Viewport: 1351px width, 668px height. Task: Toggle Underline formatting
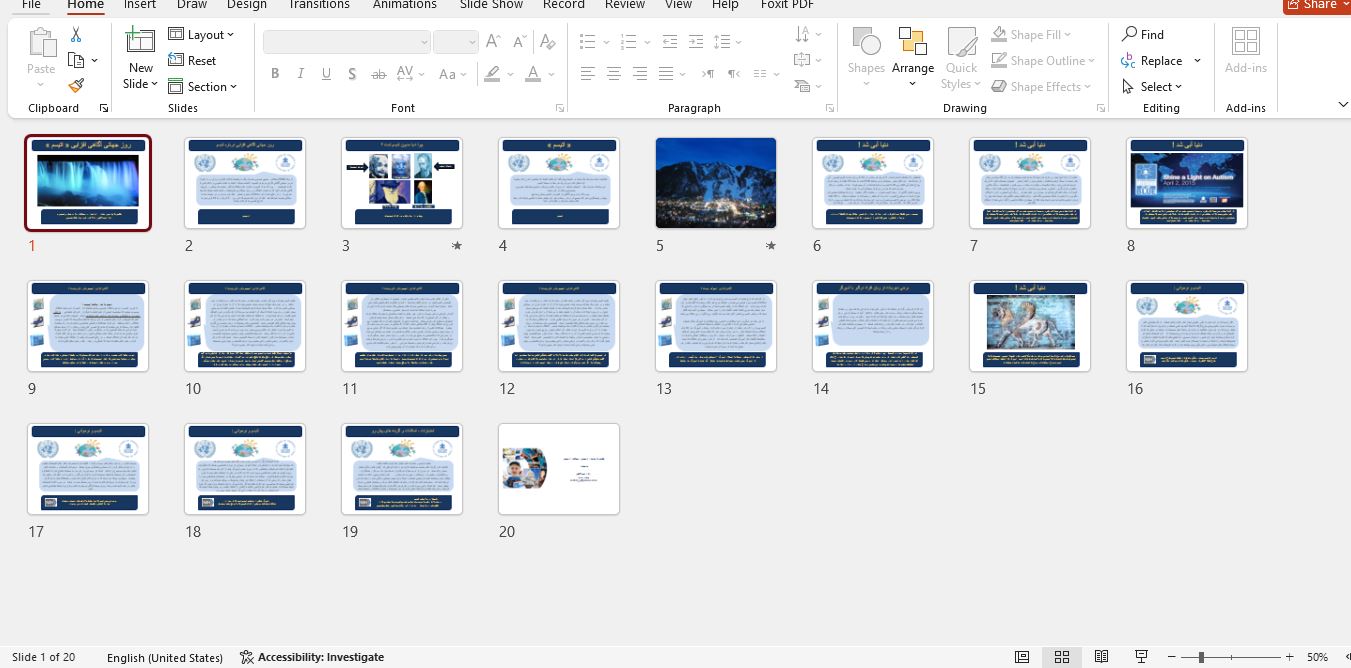pyautogui.click(x=326, y=74)
